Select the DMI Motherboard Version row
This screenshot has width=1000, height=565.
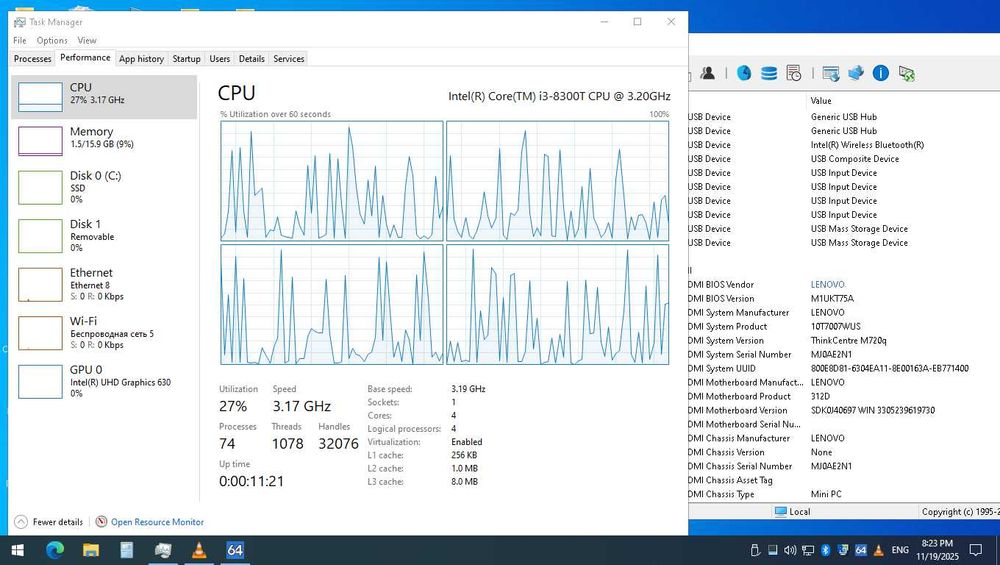[844, 410]
